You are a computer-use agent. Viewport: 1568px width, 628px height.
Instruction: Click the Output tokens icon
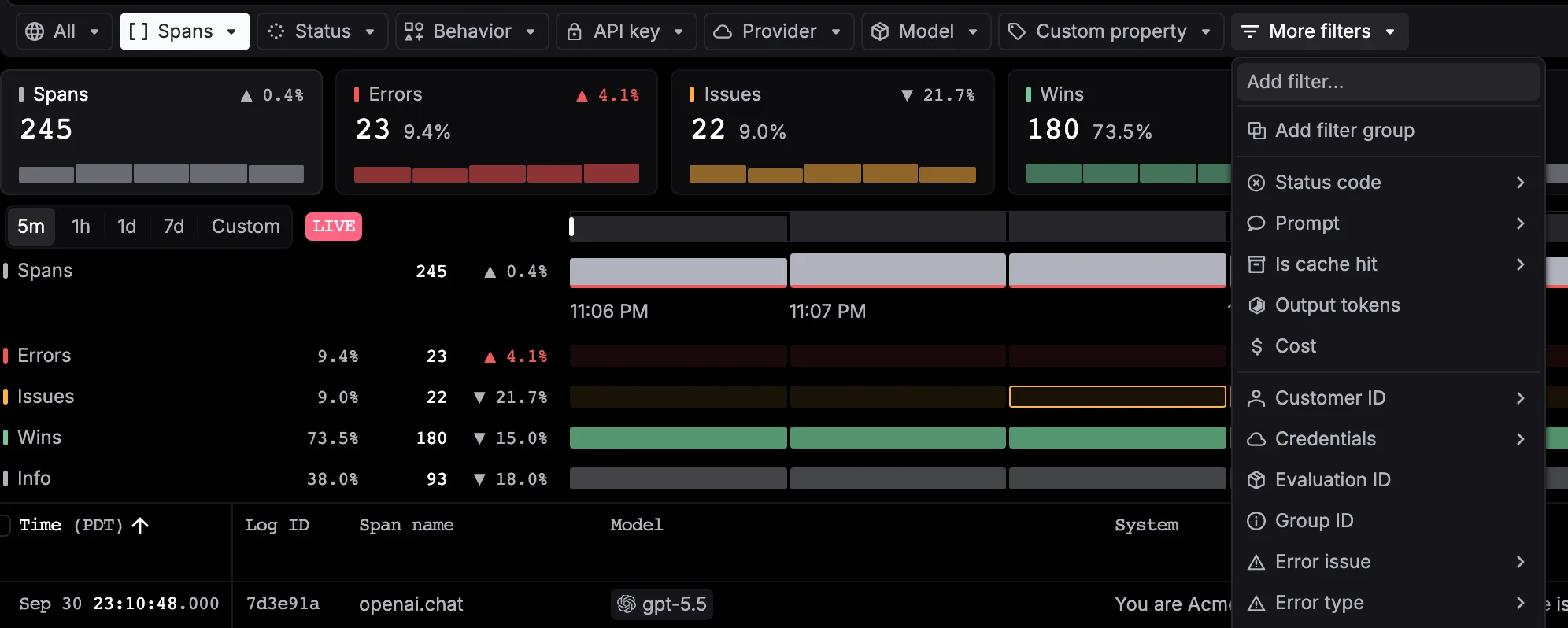pyautogui.click(x=1257, y=305)
